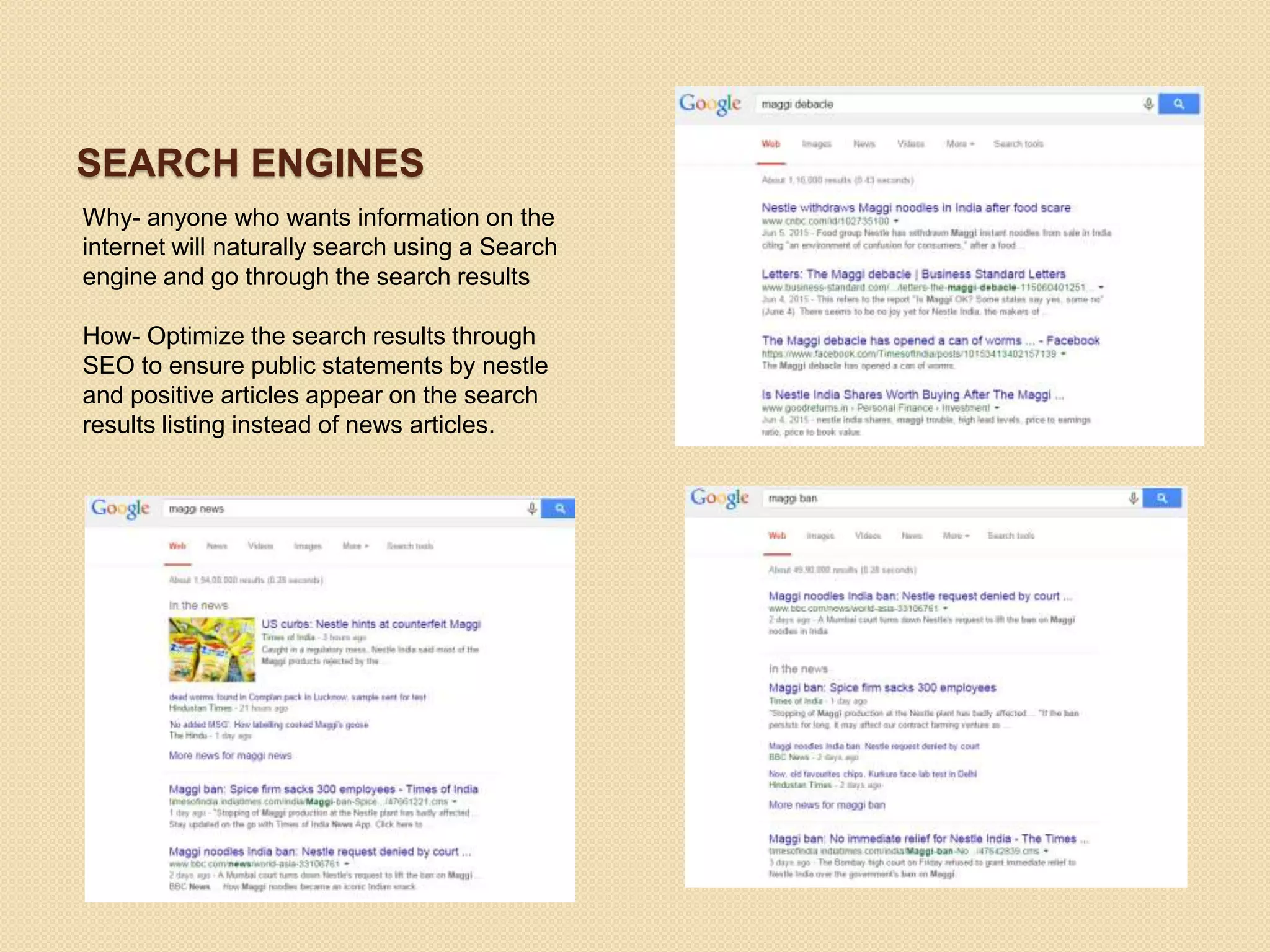This screenshot has width=1270, height=952.
Task: Click blue search button for maggi debacle
Action: click(x=1178, y=104)
